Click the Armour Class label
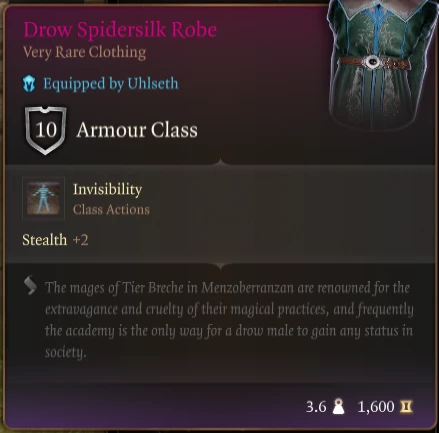Screen dimensions: 439x433 point(137,130)
